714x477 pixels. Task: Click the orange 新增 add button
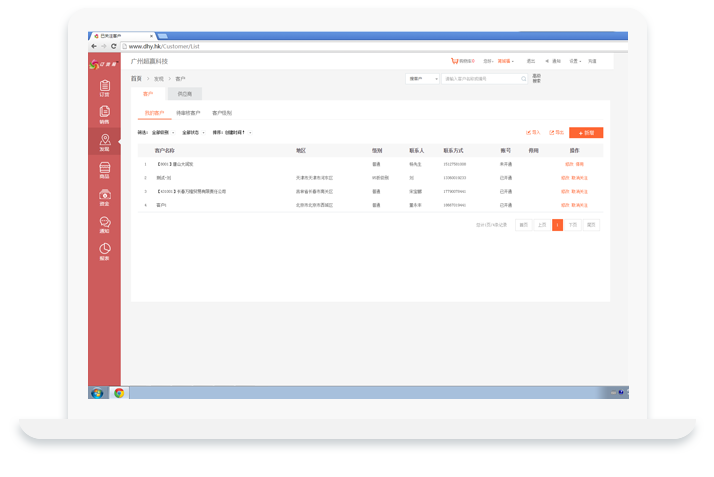click(586, 132)
